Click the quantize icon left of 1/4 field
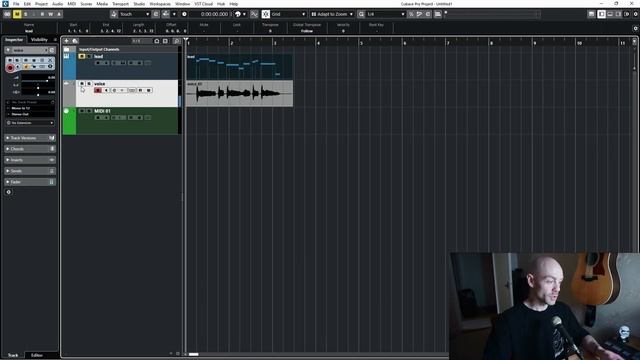The height and width of the screenshot is (360, 640). (361, 14)
